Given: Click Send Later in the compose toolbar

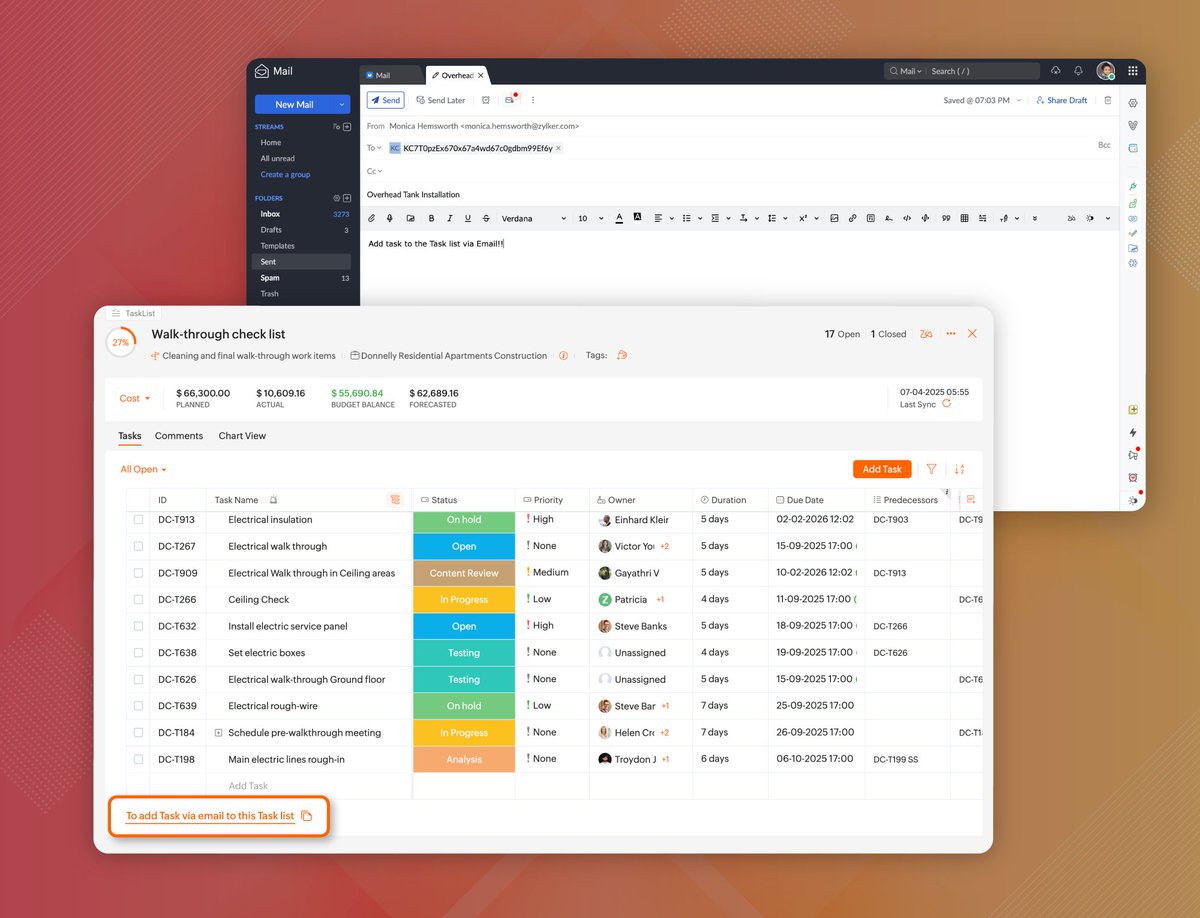Looking at the screenshot, I should (x=441, y=100).
